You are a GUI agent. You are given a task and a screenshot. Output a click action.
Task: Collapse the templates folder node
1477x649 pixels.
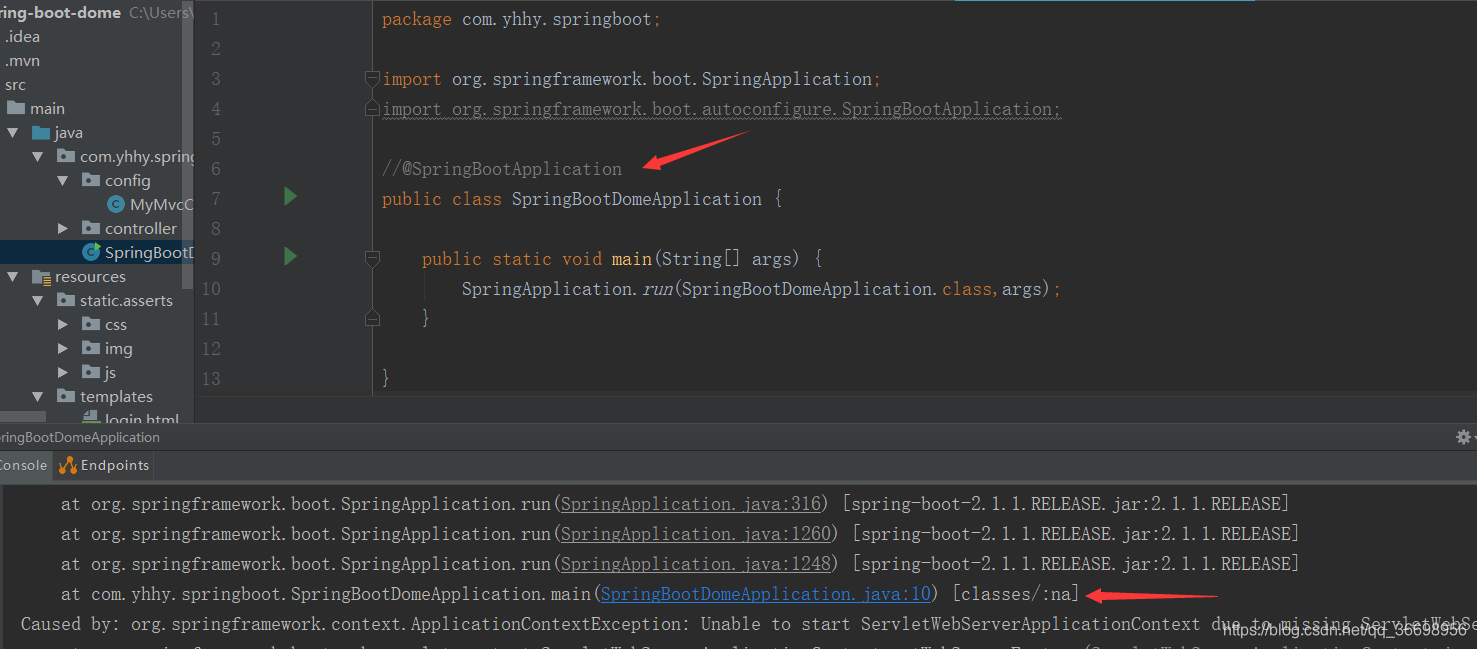[x=38, y=396]
